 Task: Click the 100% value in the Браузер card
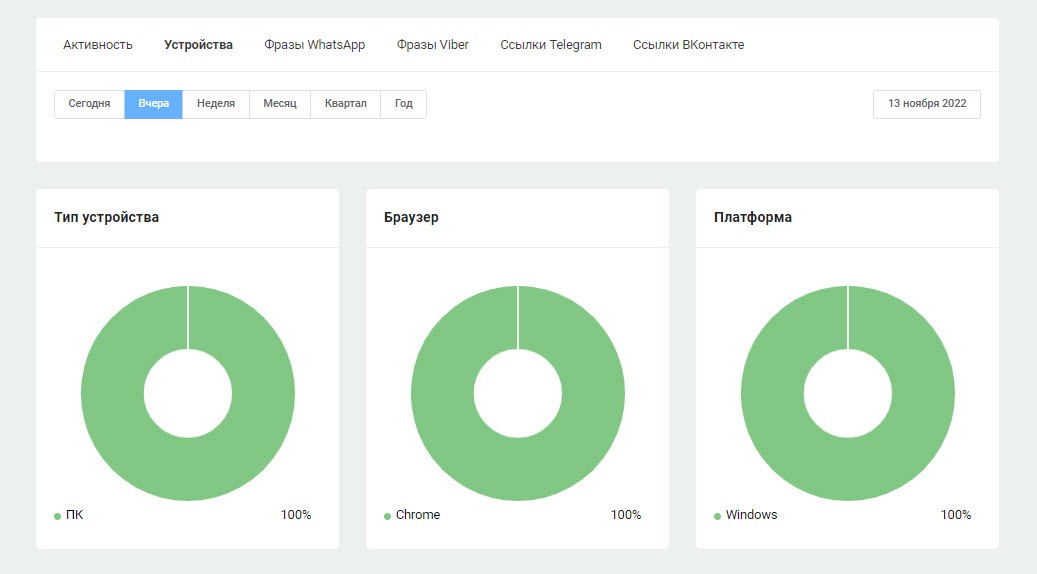pyautogui.click(x=625, y=515)
